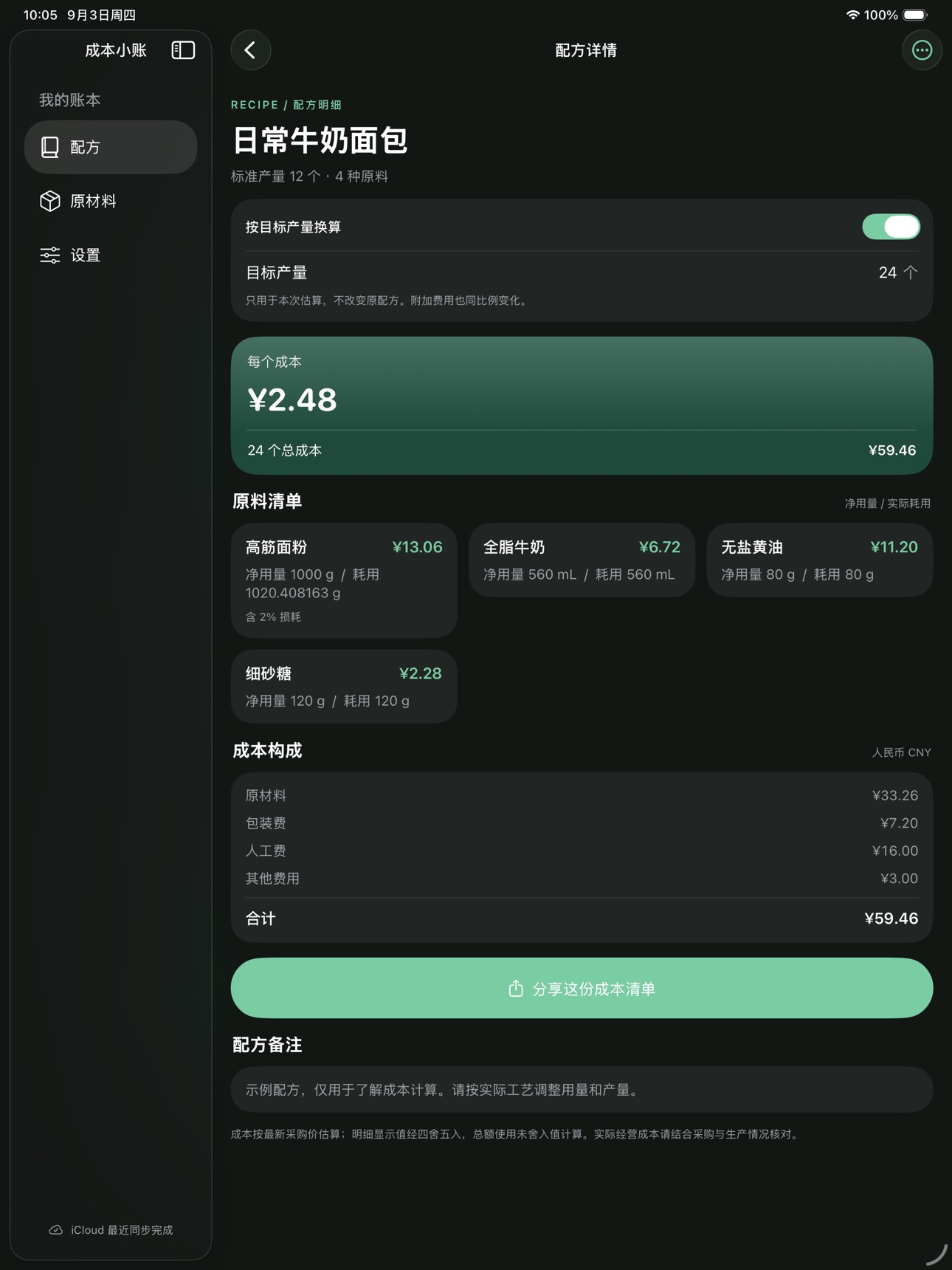The image size is (952, 1270).
Task: Click the 包装费 cost row ¥7.20
Action: (x=582, y=823)
